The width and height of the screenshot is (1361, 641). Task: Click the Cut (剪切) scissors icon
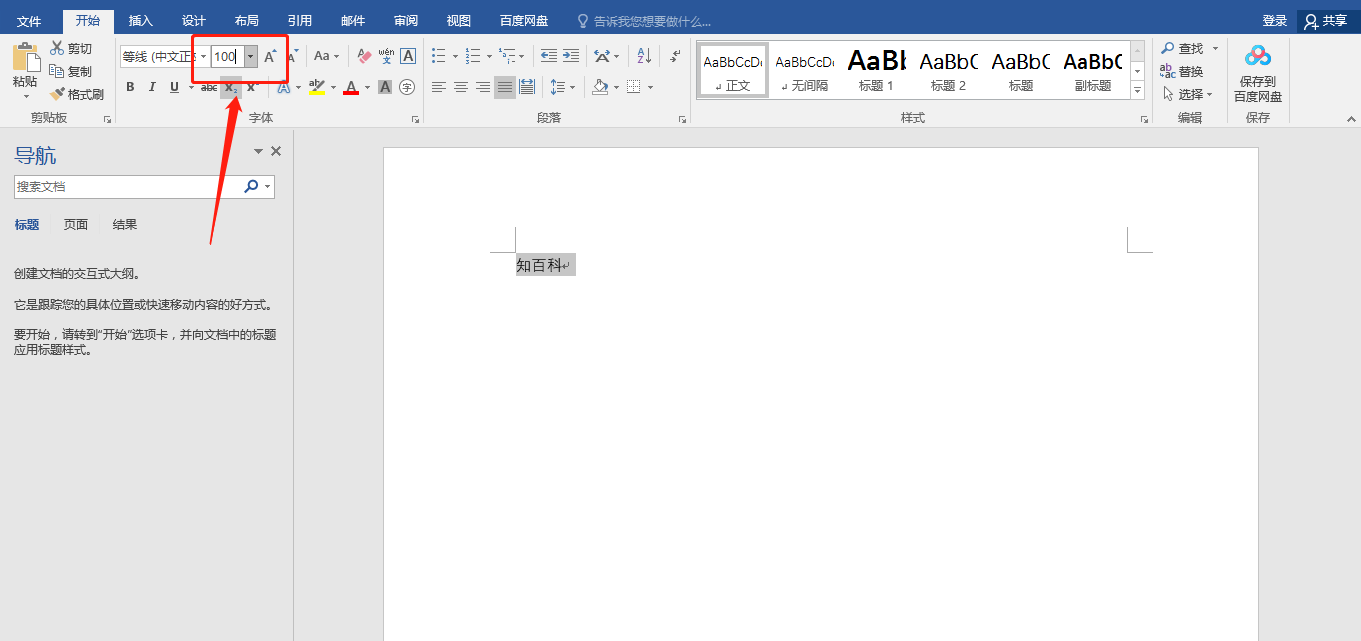click(x=57, y=48)
